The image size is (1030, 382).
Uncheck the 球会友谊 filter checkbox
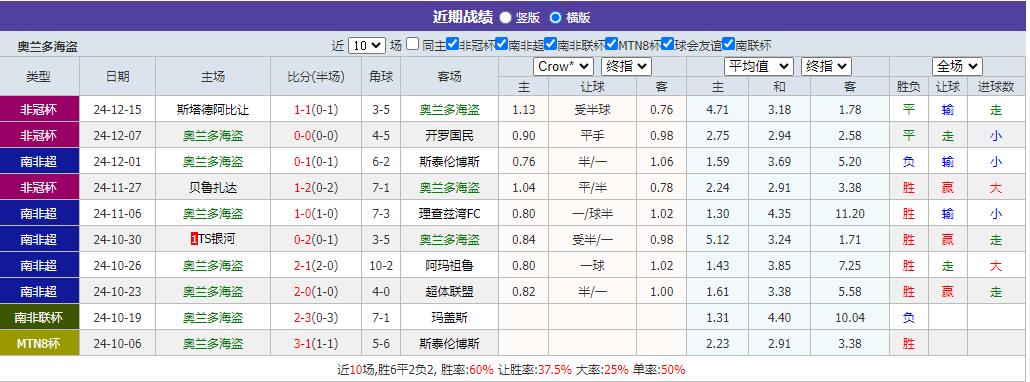click(667, 45)
